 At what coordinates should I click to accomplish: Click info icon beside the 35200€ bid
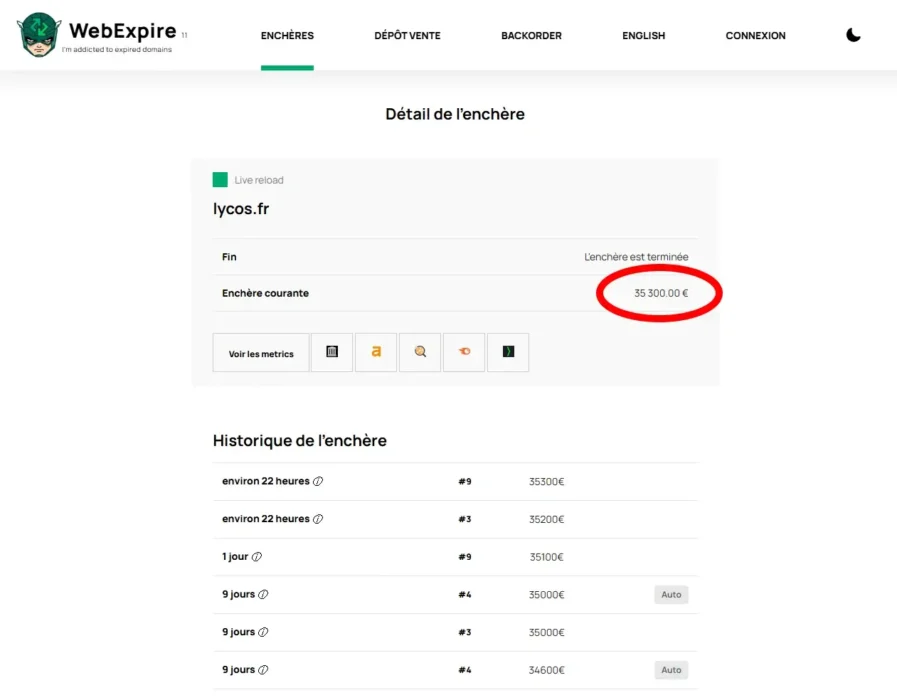point(318,519)
